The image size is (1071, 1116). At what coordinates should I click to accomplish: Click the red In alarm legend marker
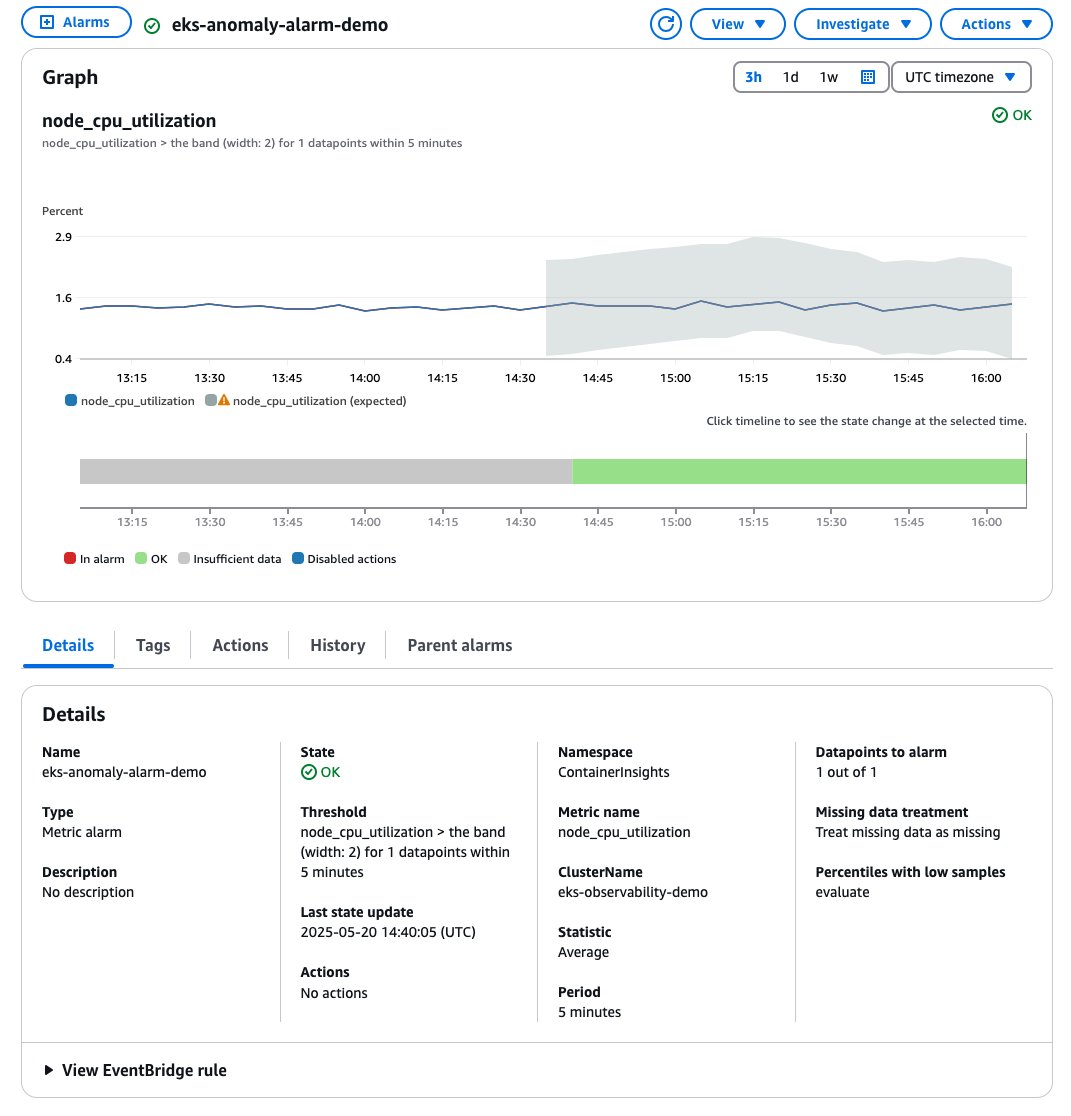69,558
